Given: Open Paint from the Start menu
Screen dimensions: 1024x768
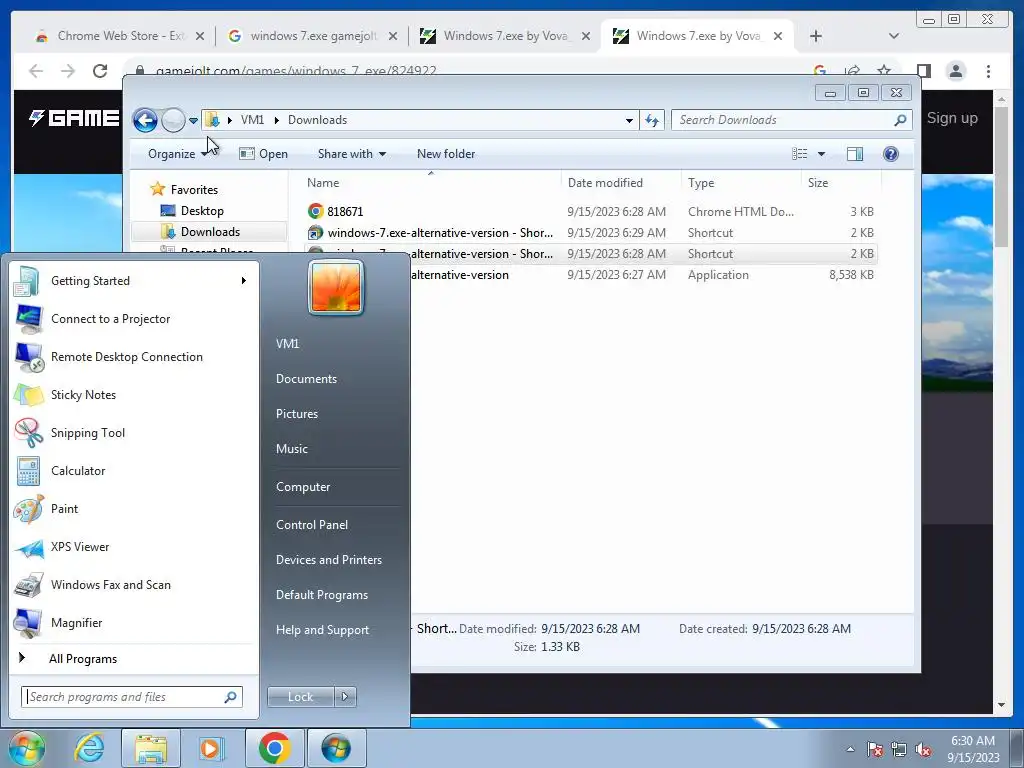Looking at the screenshot, I should pos(133,509).
